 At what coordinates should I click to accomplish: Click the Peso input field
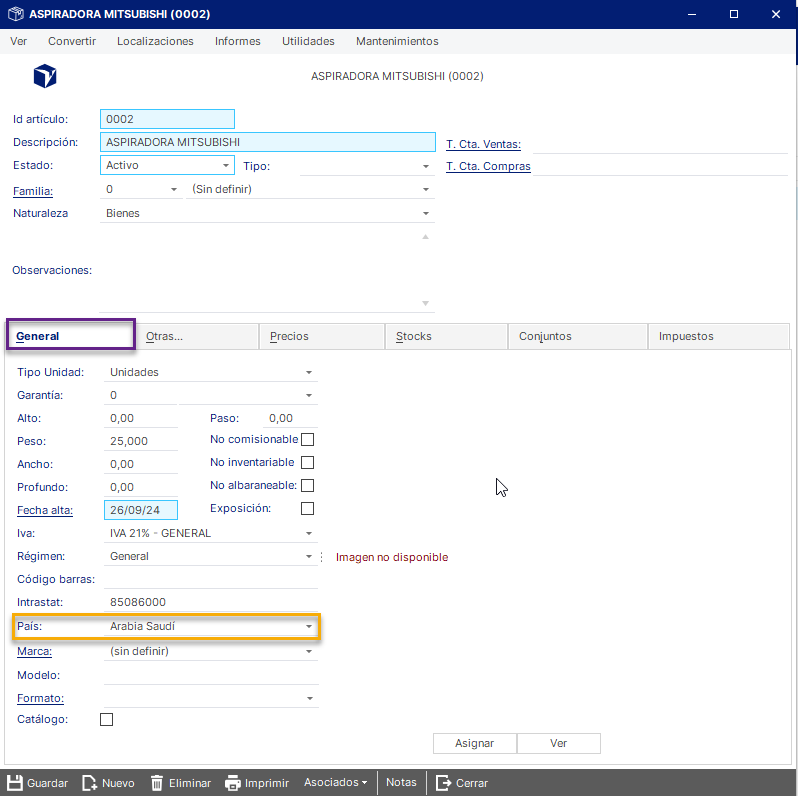pos(141,441)
